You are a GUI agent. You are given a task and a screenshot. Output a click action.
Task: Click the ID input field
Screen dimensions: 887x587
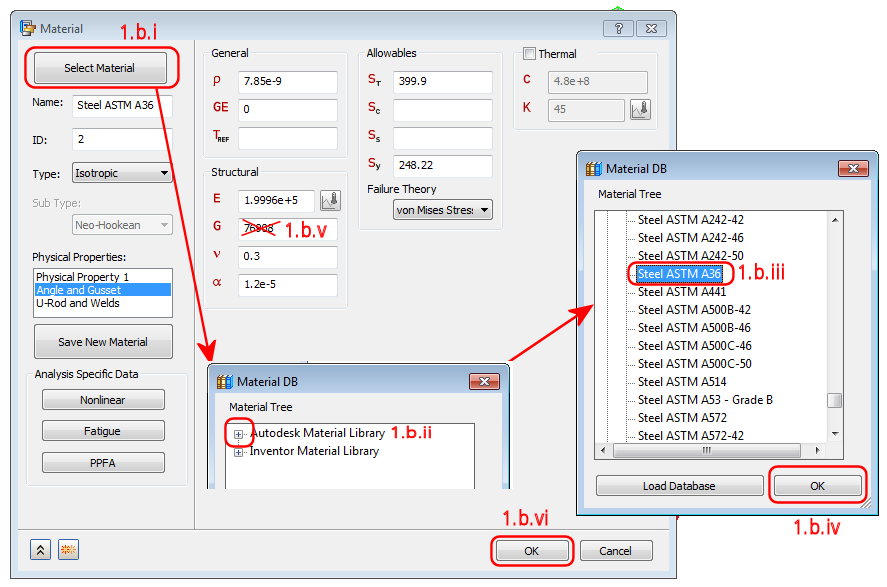point(122,139)
